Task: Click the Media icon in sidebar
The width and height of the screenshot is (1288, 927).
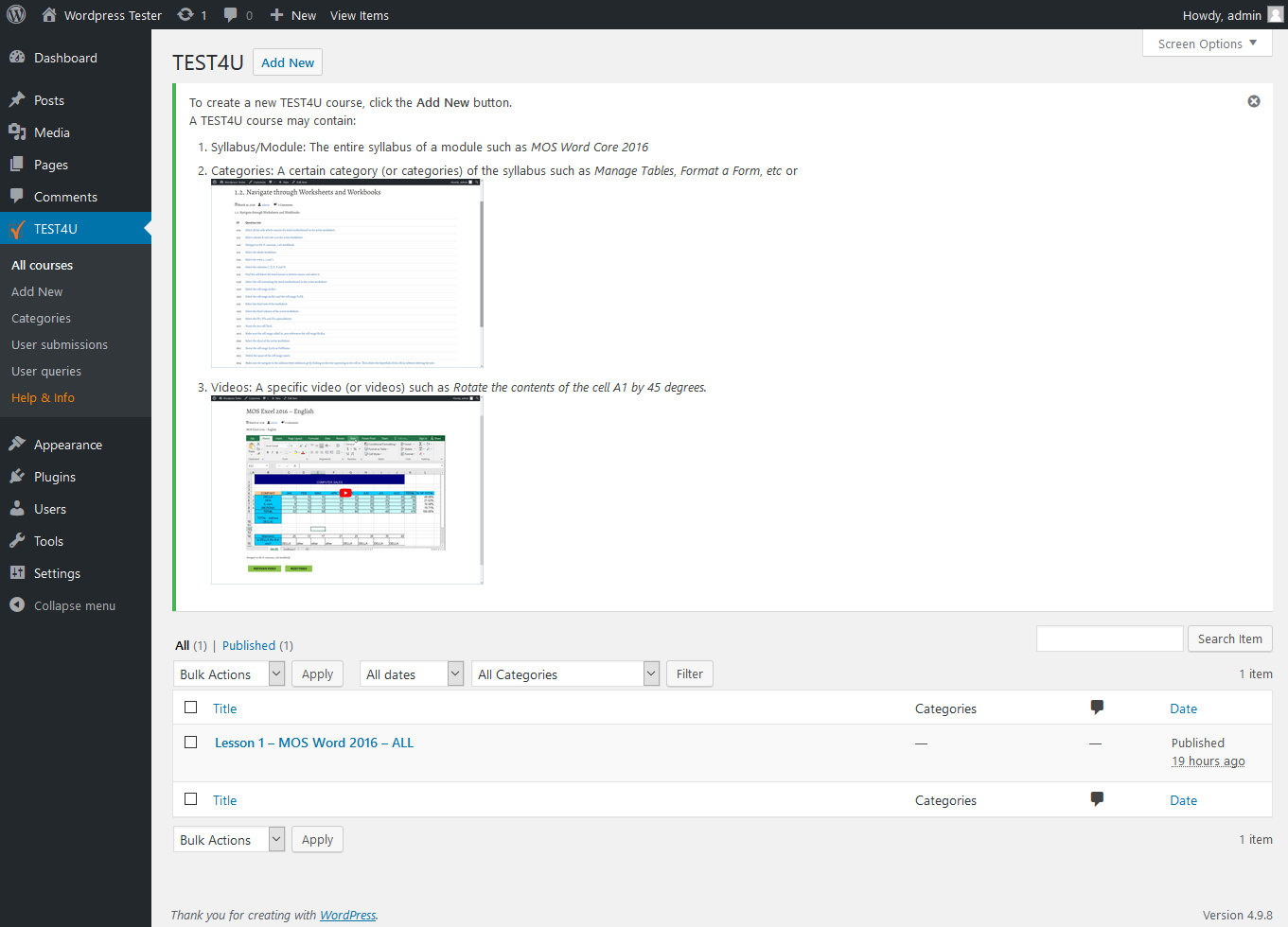Action: coord(17,131)
